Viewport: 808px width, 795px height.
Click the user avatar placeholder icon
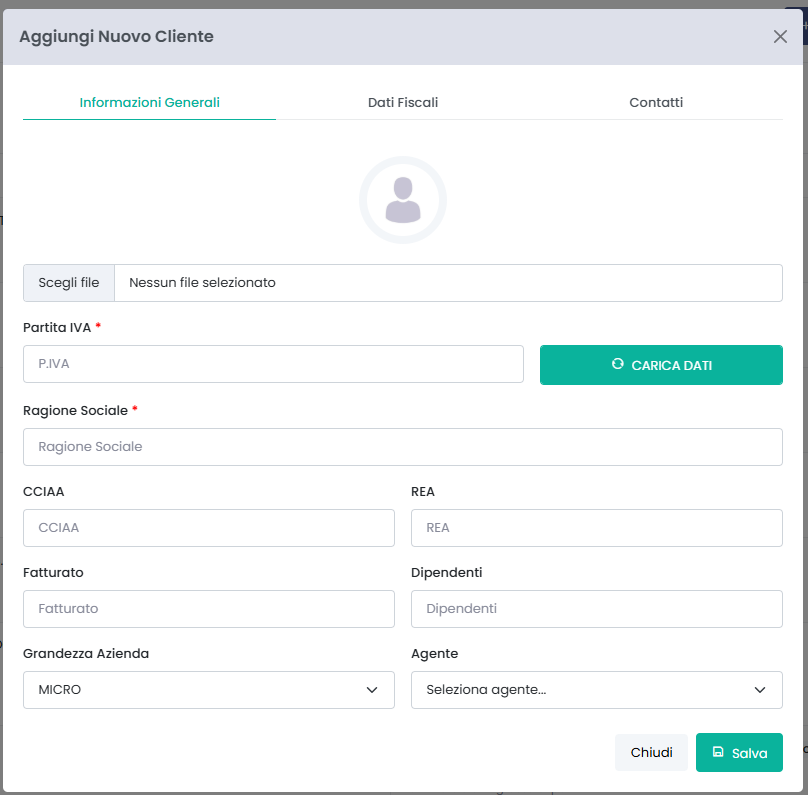coord(403,200)
